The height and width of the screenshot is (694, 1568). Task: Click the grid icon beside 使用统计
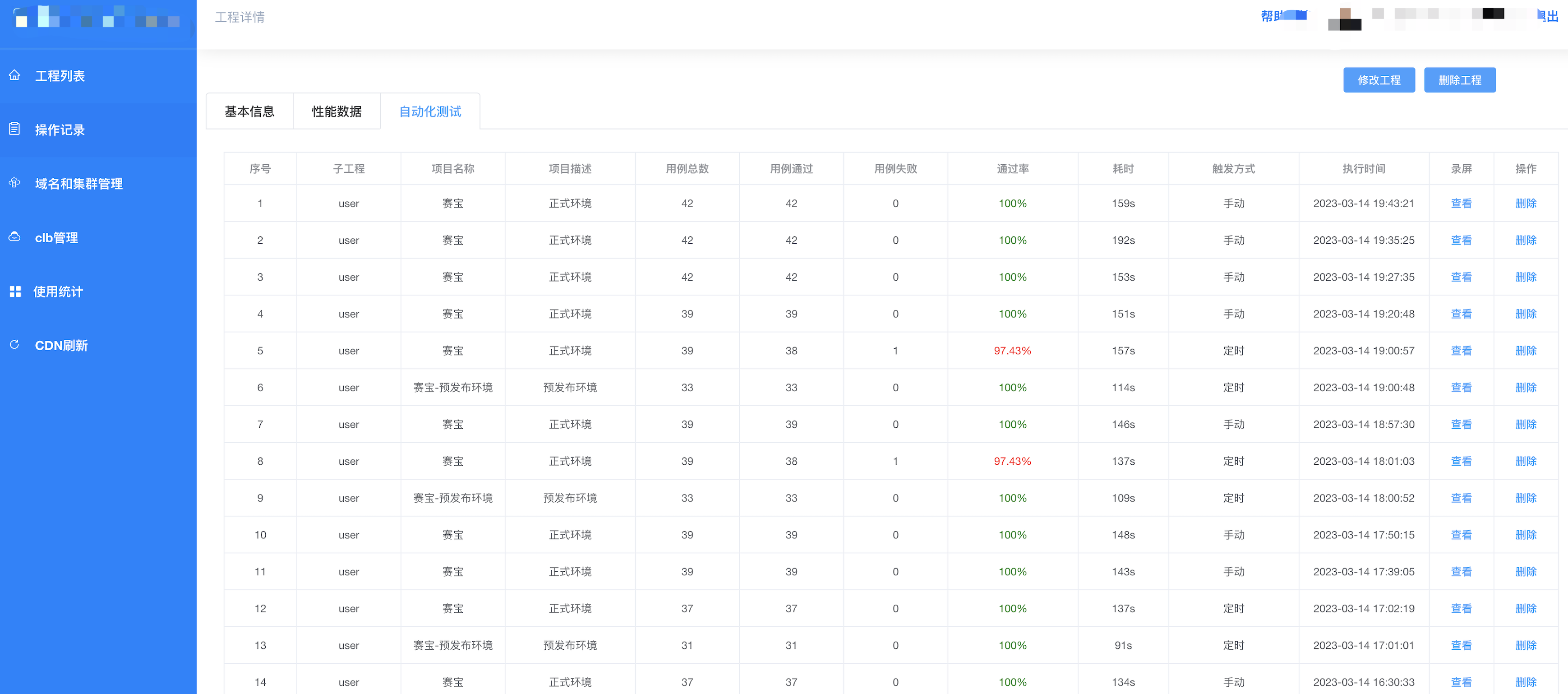pyautogui.click(x=14, y=291)
